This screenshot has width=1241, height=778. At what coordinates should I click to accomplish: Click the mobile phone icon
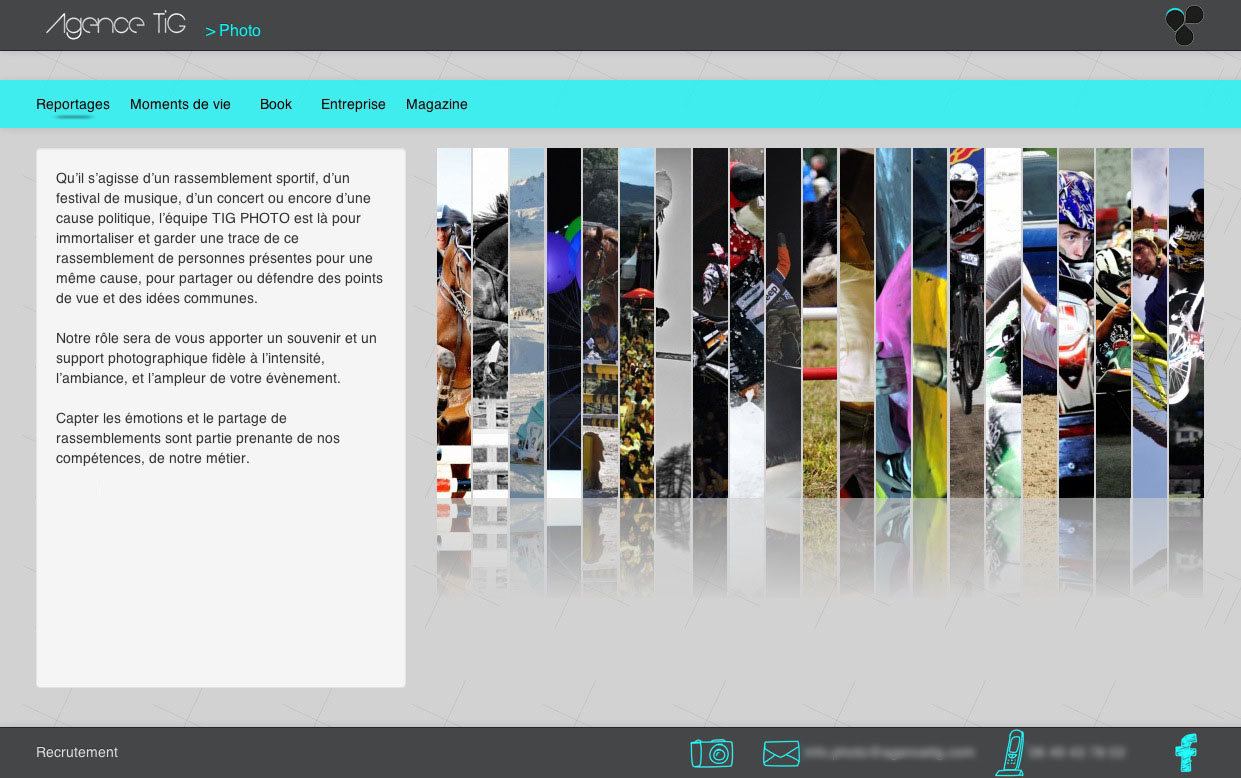tap(1011, 752)
